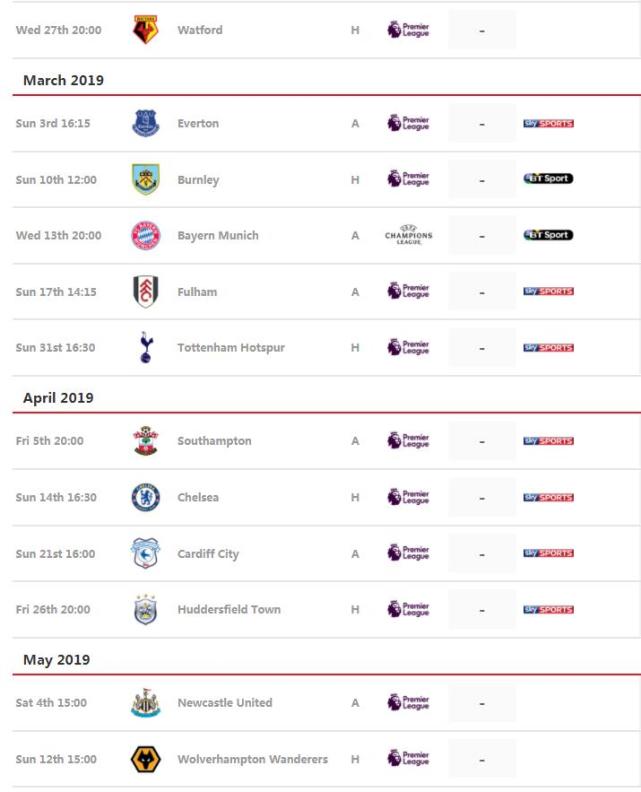Click the Burnley club crest
Viewport: 641px width, 792px height.
click(x=146, y=180)
